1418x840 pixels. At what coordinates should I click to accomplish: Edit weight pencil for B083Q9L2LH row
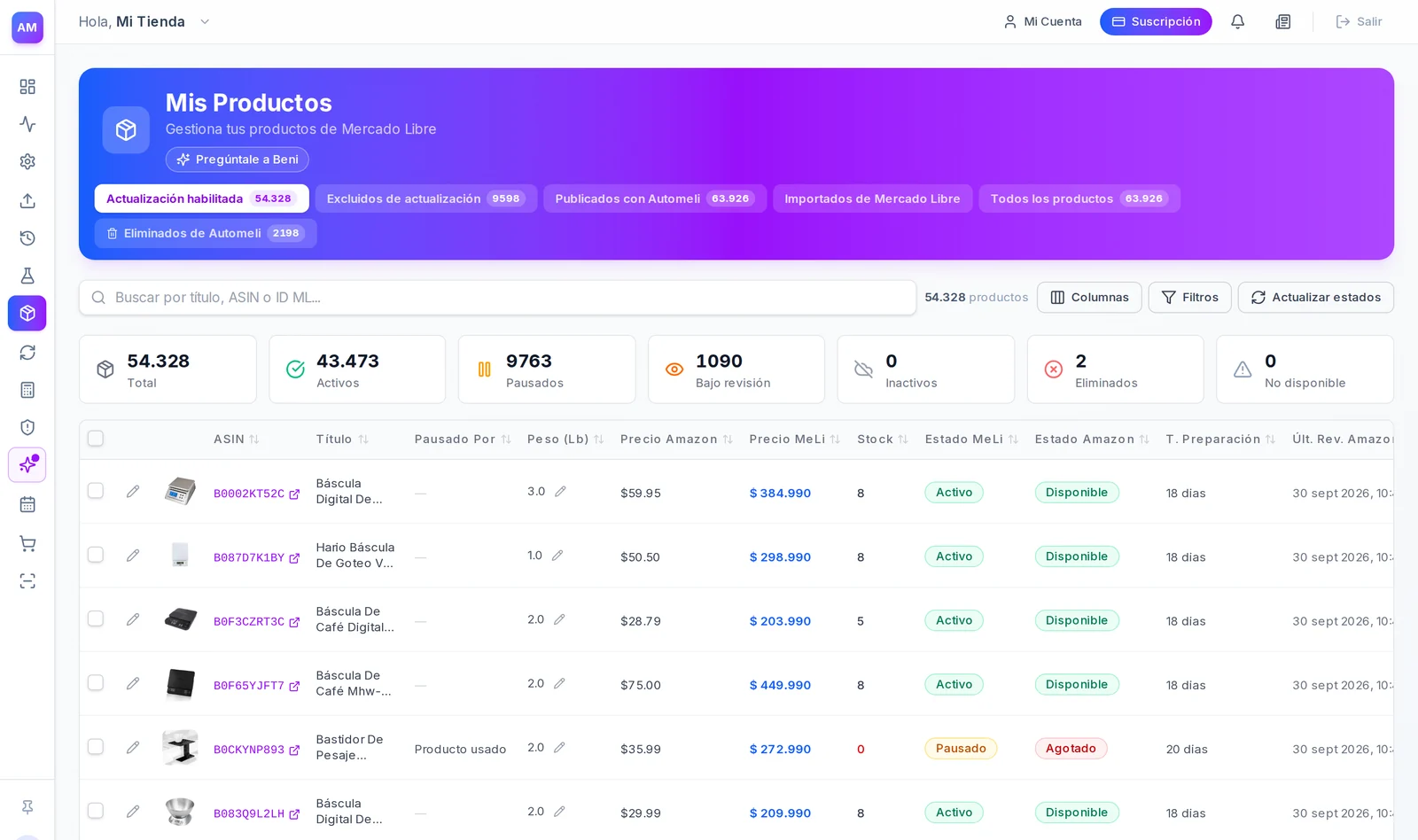559,812
